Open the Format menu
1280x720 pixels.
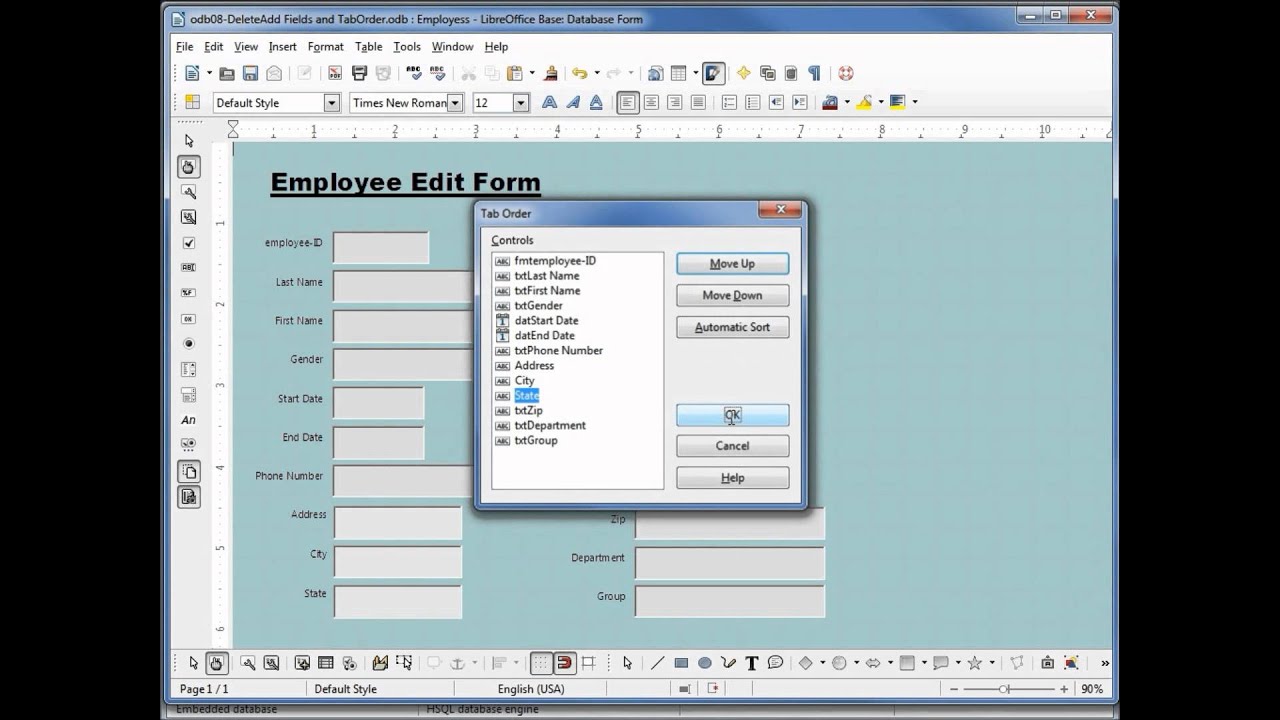[325, 47]
